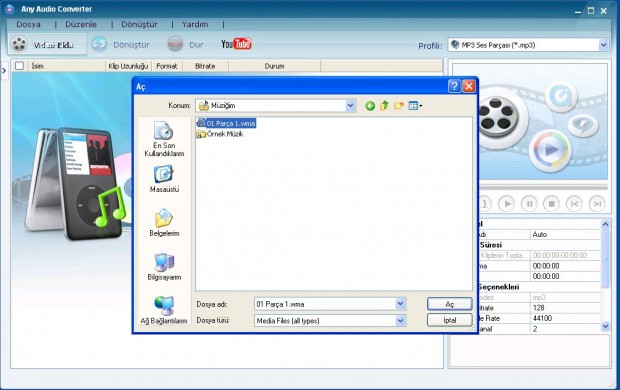Create a new folder icon
The image size is (620, 390).
pyautogui.click(x=399, y=106)
